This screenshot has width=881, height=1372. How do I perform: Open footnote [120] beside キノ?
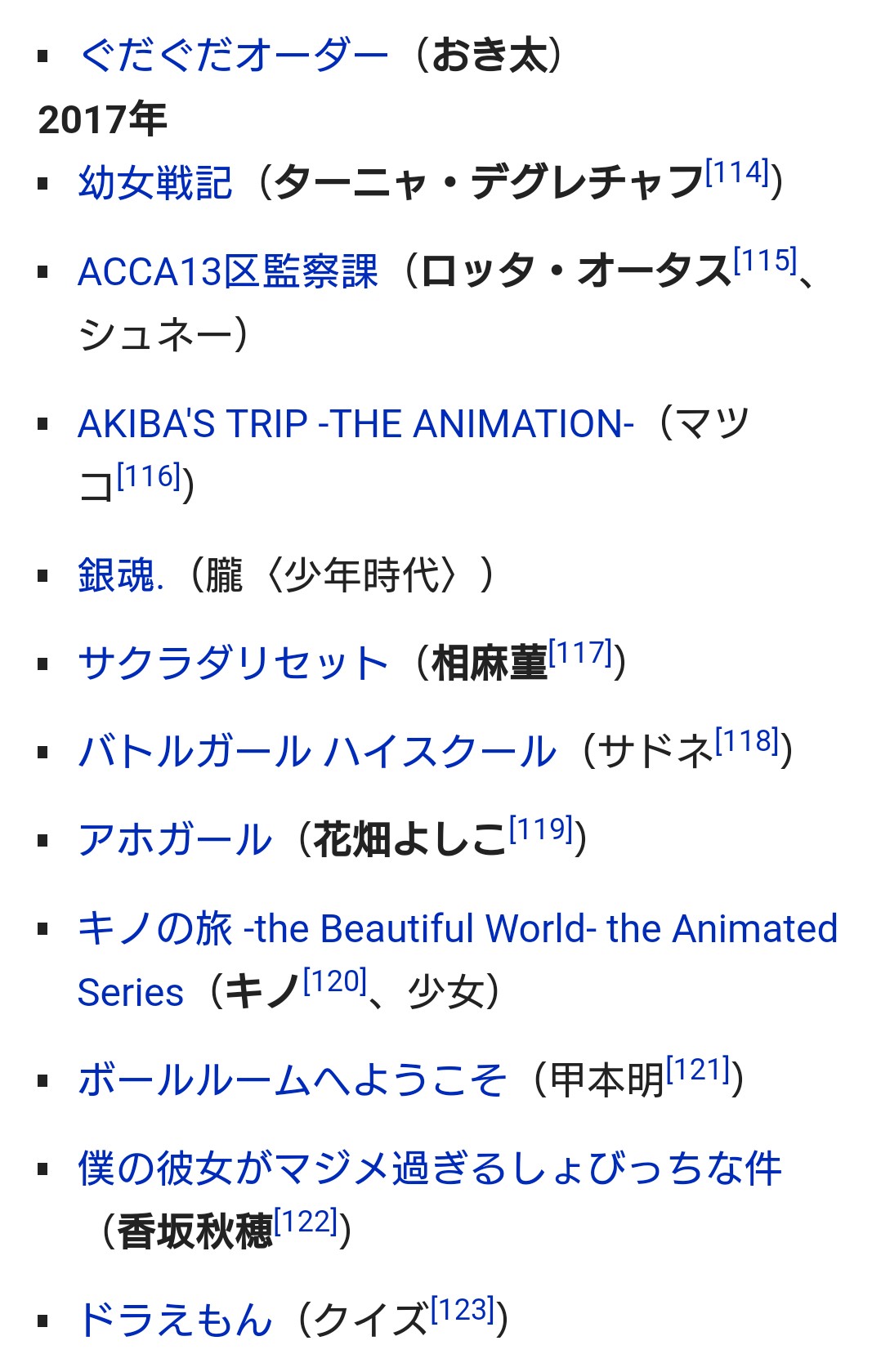335,981
